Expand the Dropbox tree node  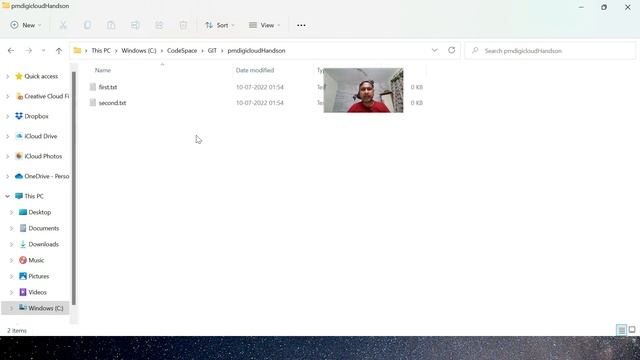coord(7,116)
